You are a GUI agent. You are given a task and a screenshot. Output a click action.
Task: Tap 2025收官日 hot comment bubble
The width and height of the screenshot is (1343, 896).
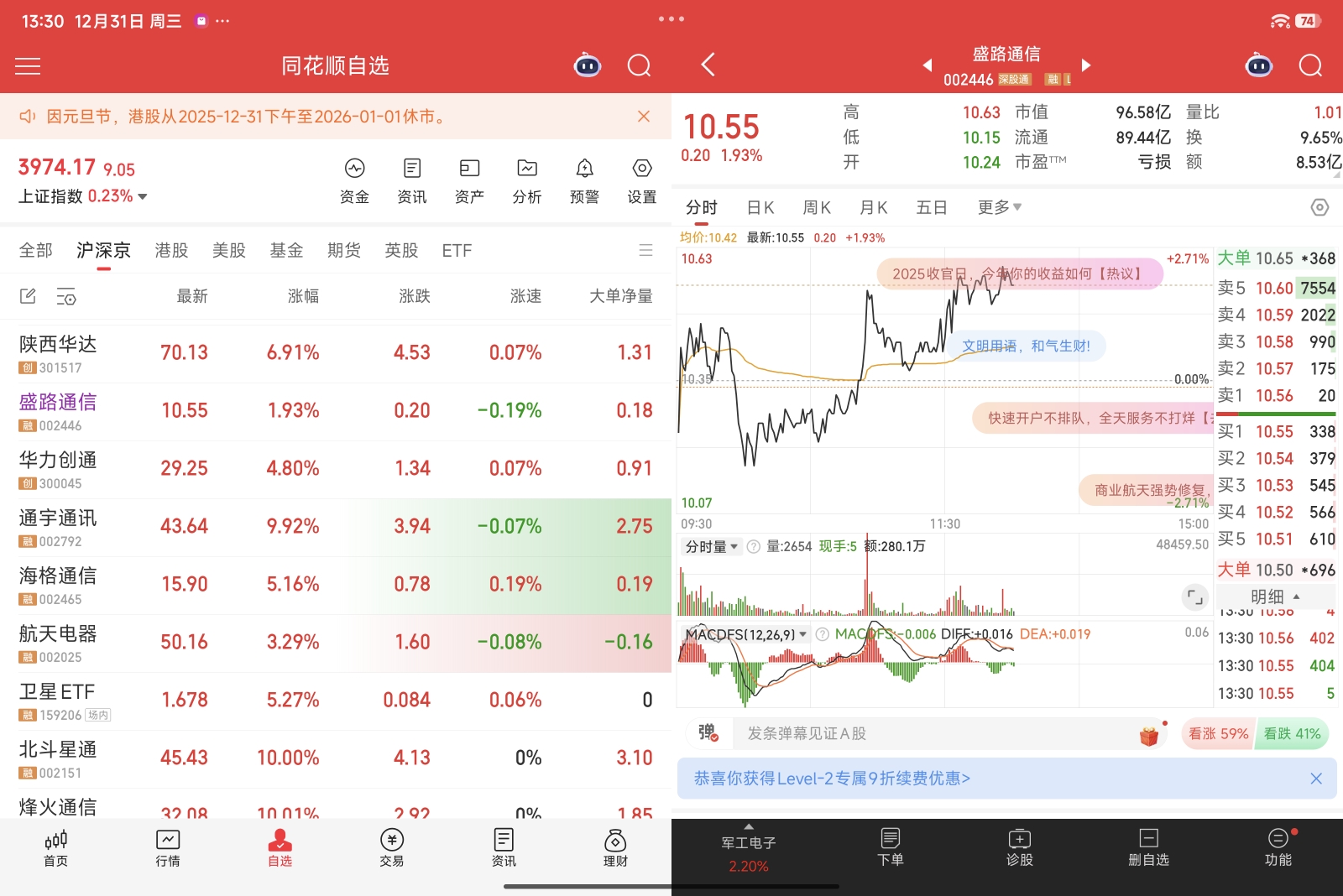point(1020,273)
